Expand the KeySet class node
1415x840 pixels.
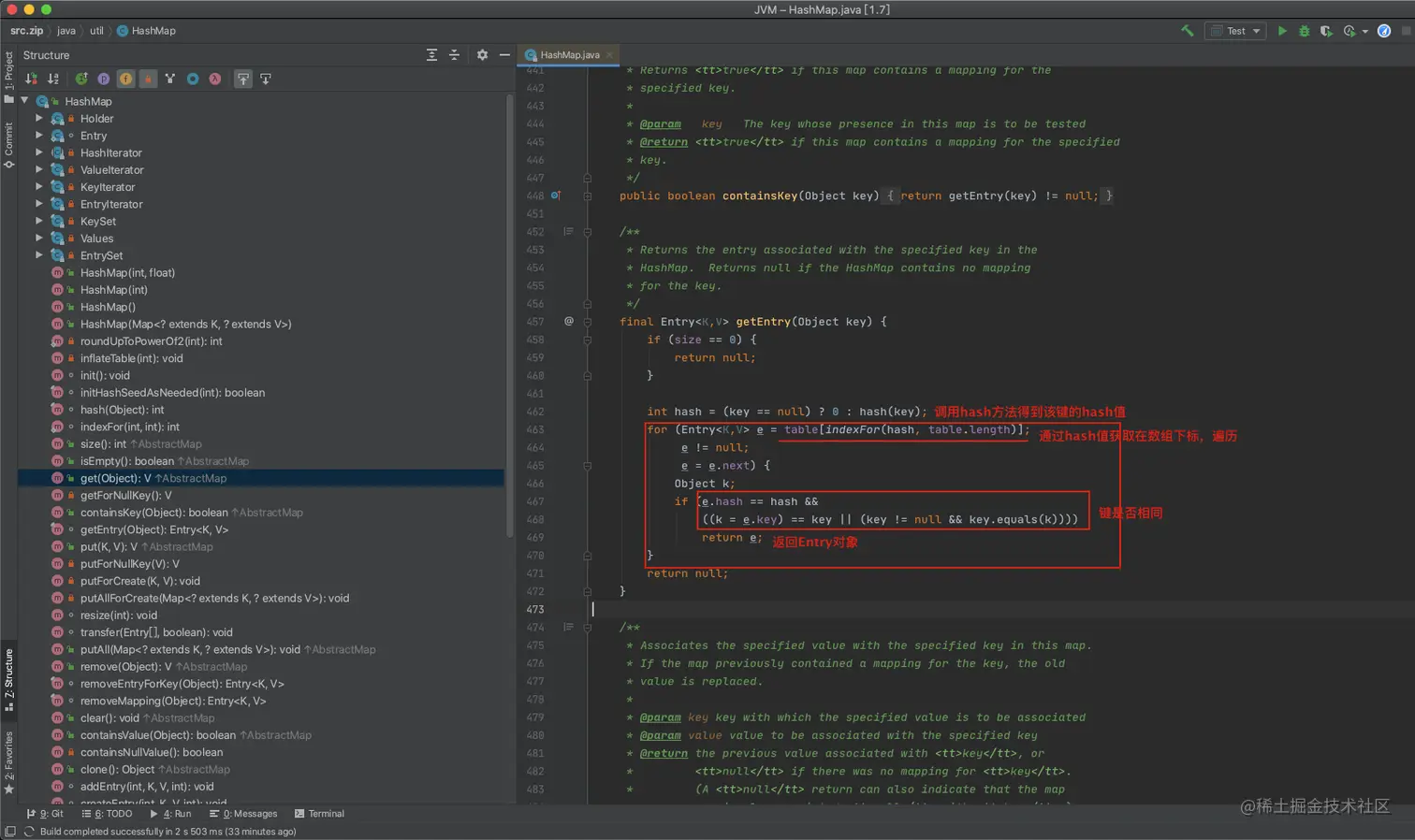click(x=39, y=221)
